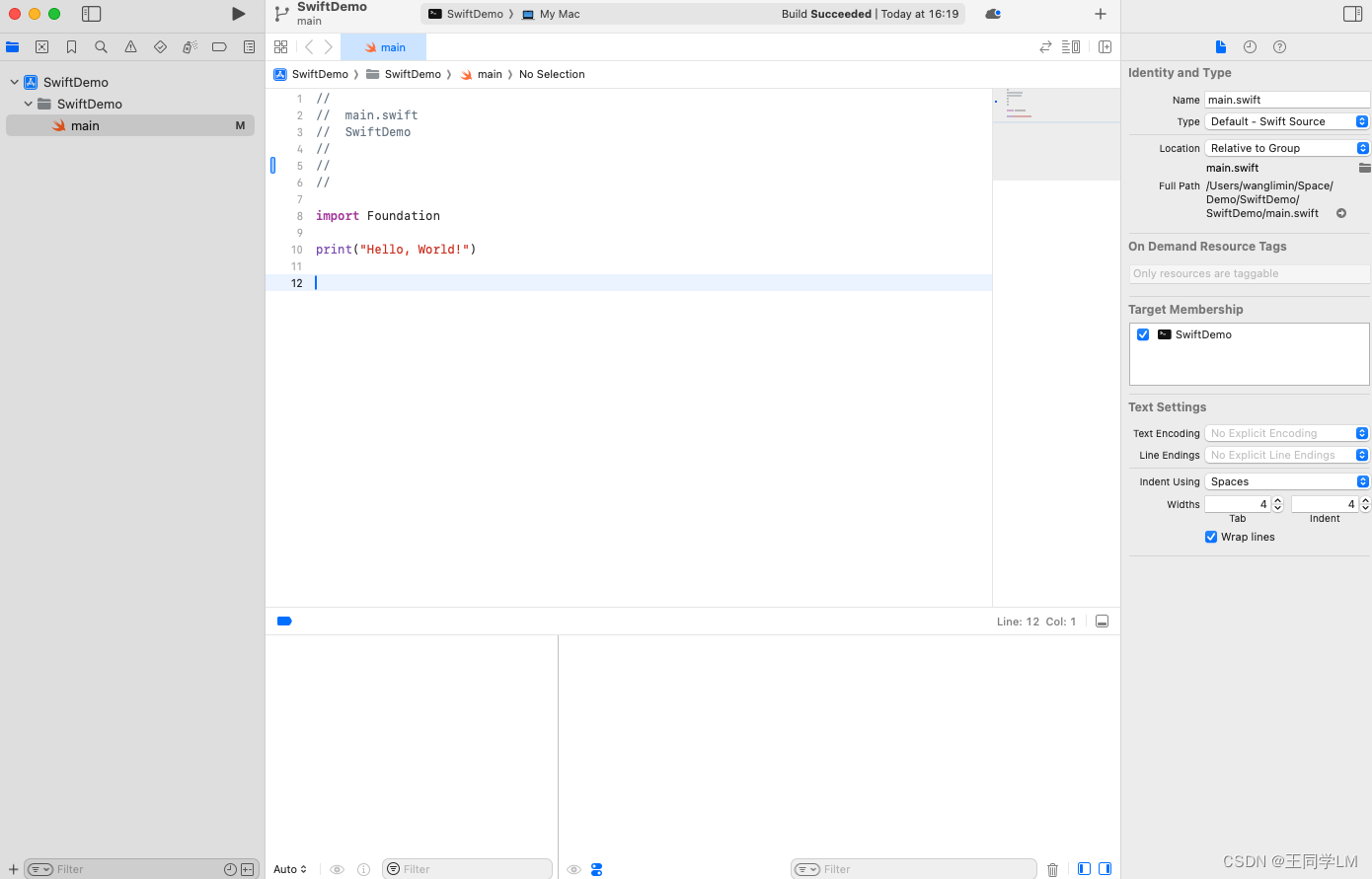Show the Project navigator
Screen dimensions: 1372x879
click(x=13, y=46)
